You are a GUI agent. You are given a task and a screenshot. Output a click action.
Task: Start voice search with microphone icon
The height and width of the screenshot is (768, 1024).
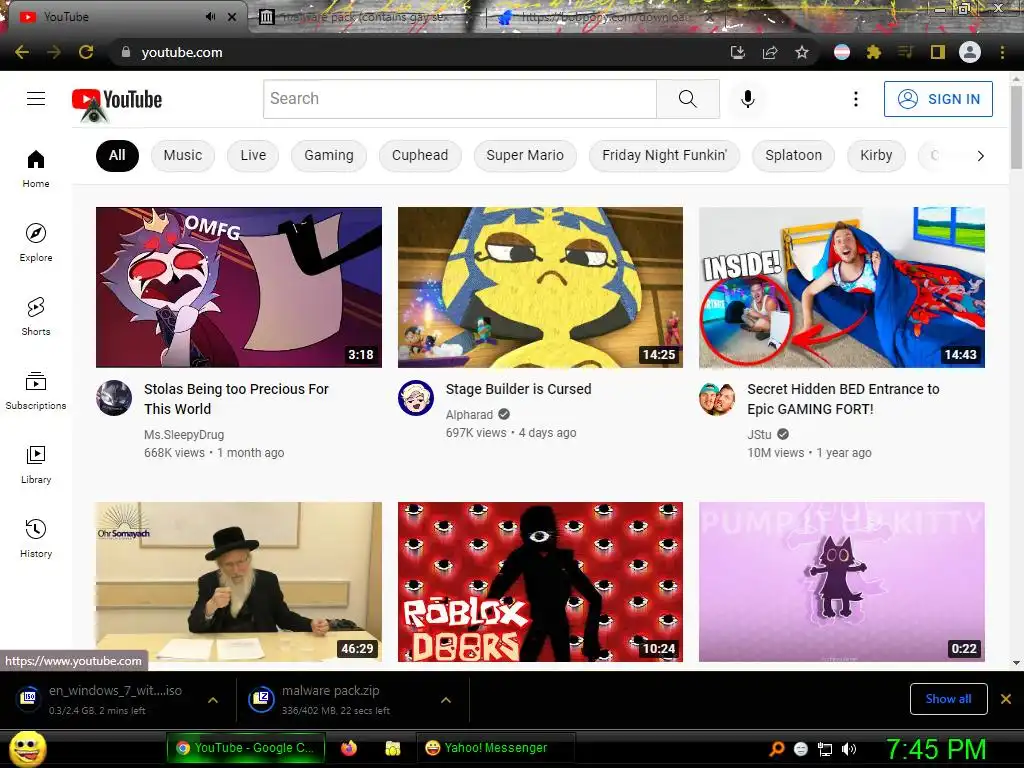[x=748, y=99]
